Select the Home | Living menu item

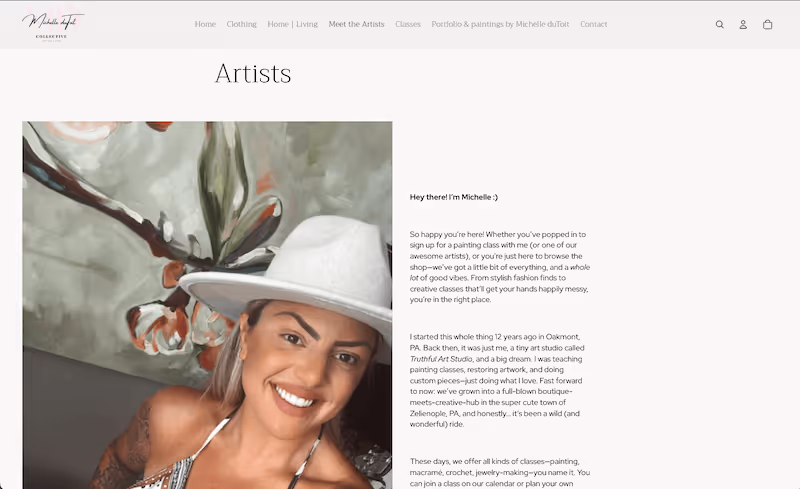pos(292,24)
